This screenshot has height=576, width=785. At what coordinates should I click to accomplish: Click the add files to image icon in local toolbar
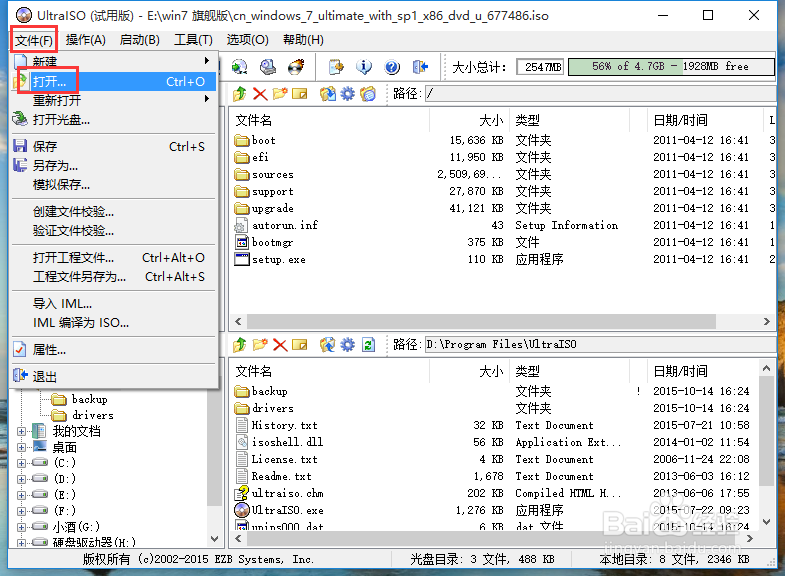click(x=328, y=345)
